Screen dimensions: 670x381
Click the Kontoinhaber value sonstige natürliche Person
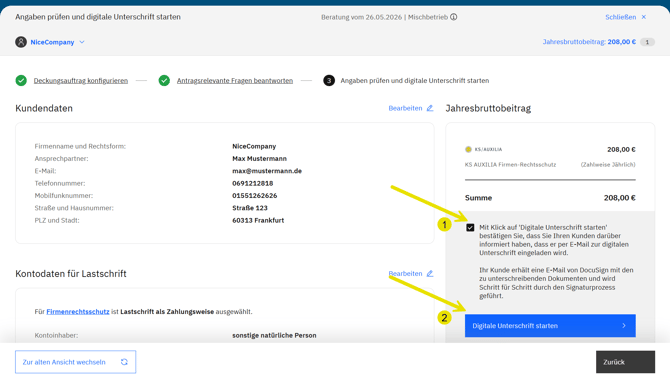(x=274, y=335)
